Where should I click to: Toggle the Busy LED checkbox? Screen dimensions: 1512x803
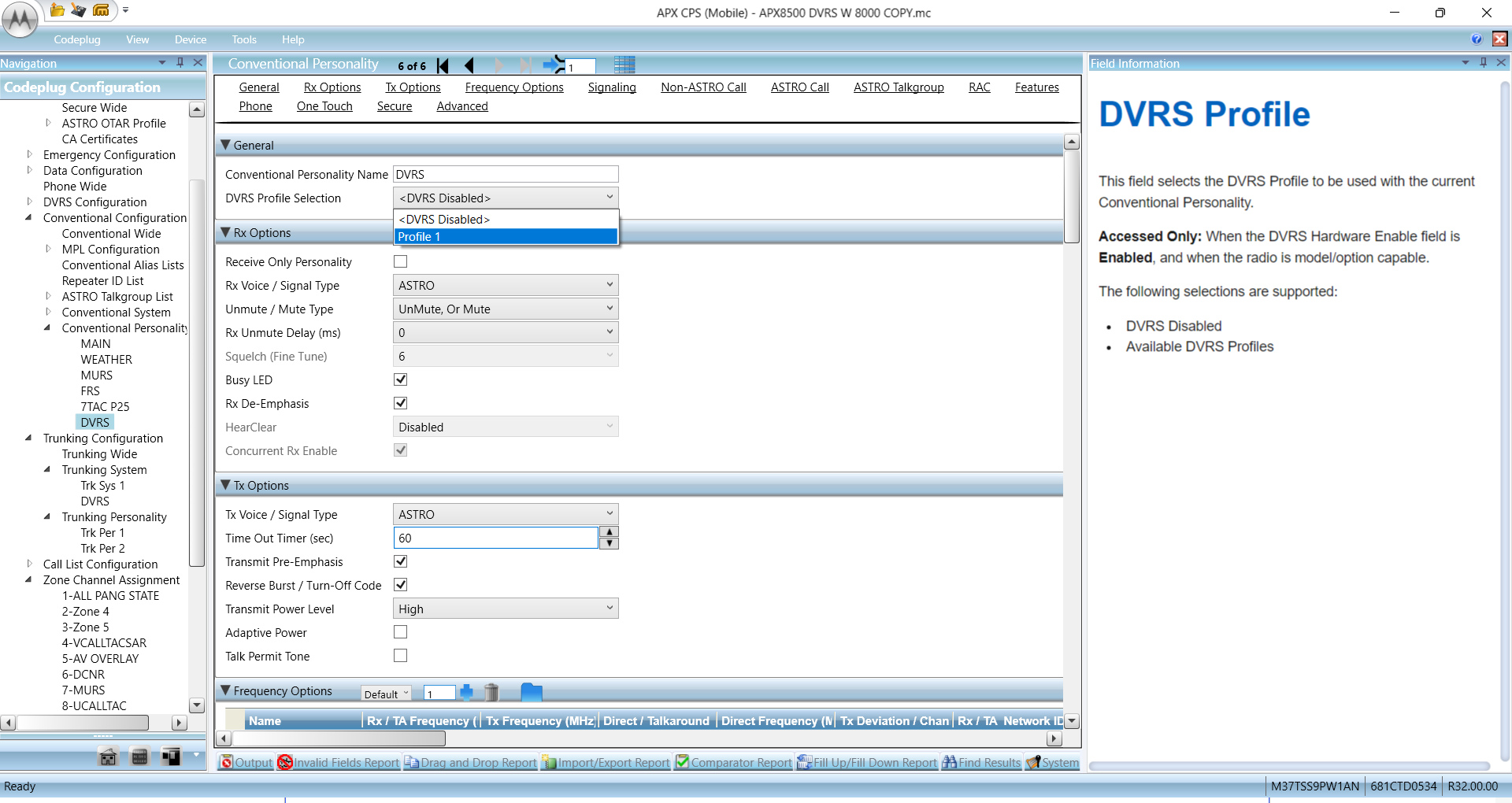(x=401, y=379)
